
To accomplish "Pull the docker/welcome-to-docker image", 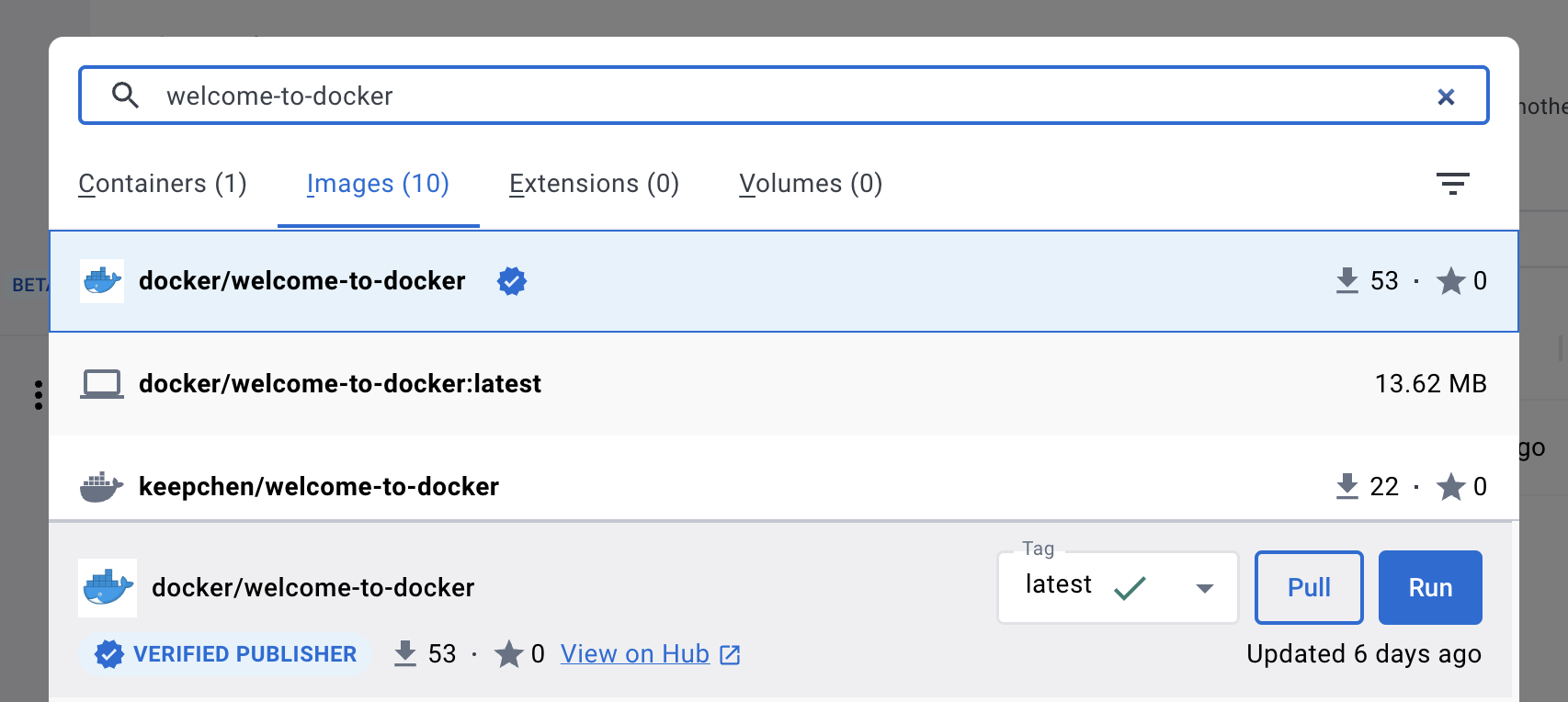I will pyautogui.click(x=1309, y=587).
